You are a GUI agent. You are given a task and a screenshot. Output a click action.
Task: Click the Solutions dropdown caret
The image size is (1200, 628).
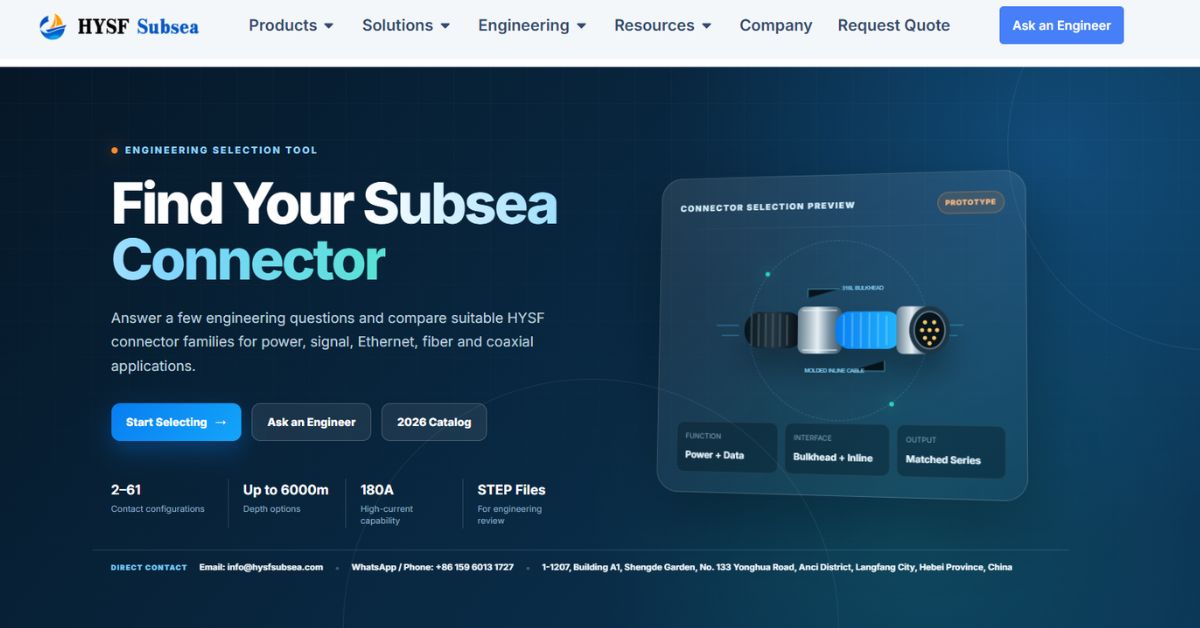coord(445,26)
